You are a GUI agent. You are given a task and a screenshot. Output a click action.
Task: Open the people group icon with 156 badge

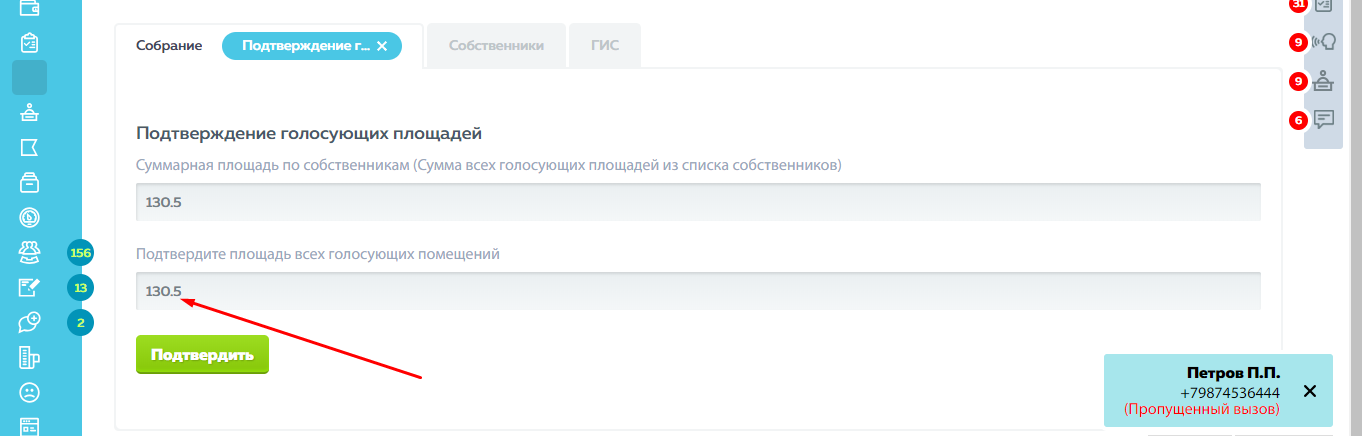point(29,252)
